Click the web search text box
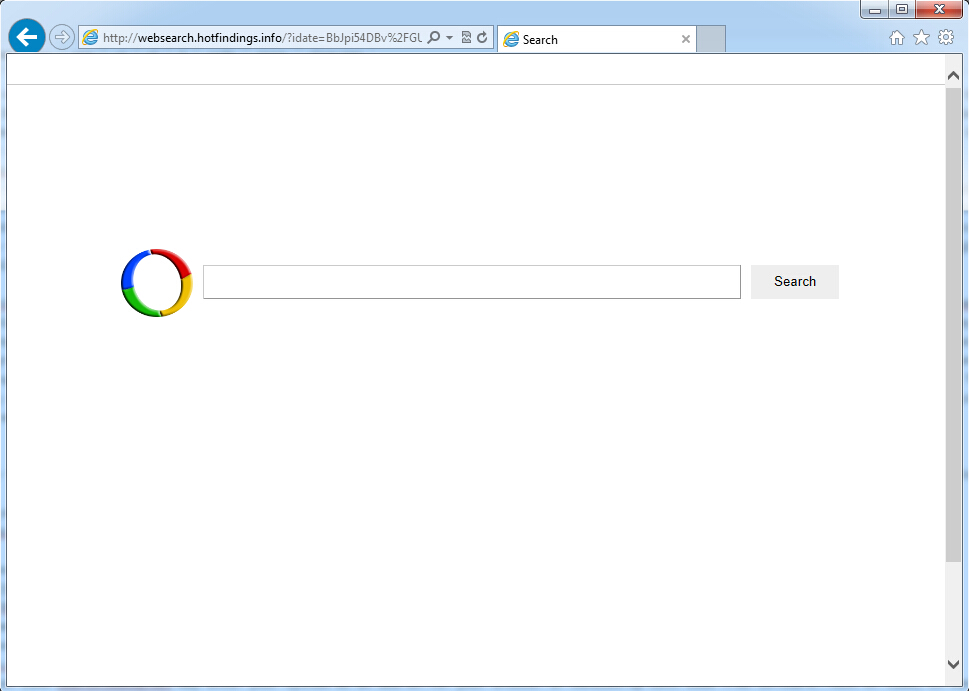Image resolution: width=969 pixels, height=691 pixels. click(472, 282)
